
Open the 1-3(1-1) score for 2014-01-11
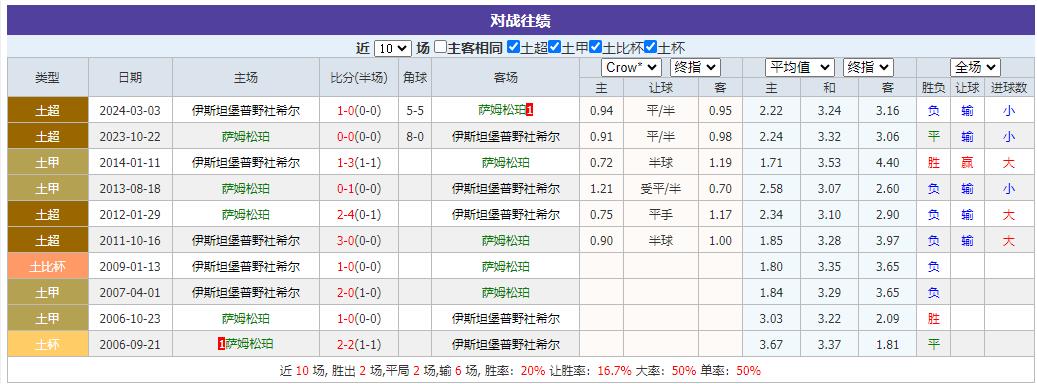pyautogui.click(x=359, y=163)
